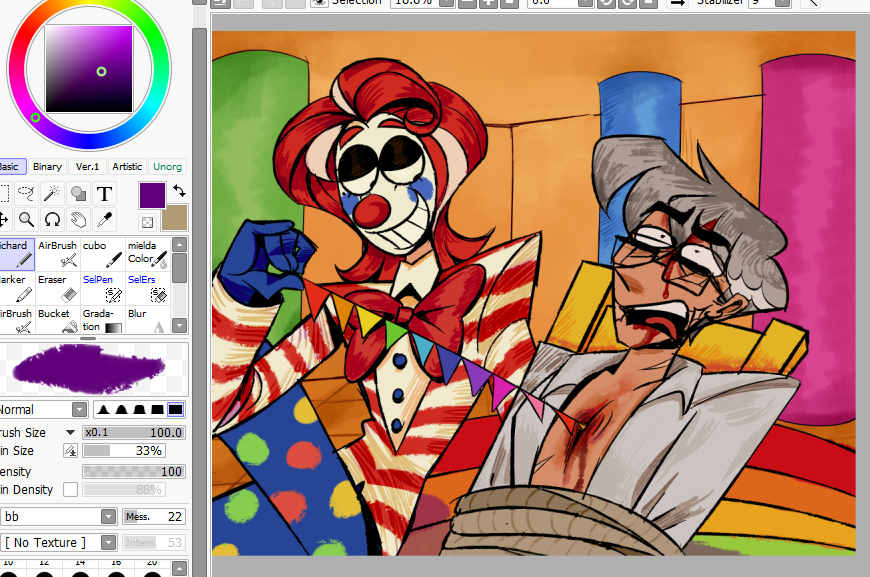Click the Brush Size slider showing 100.0
The image size is (870, 577).
coord(134,432)
